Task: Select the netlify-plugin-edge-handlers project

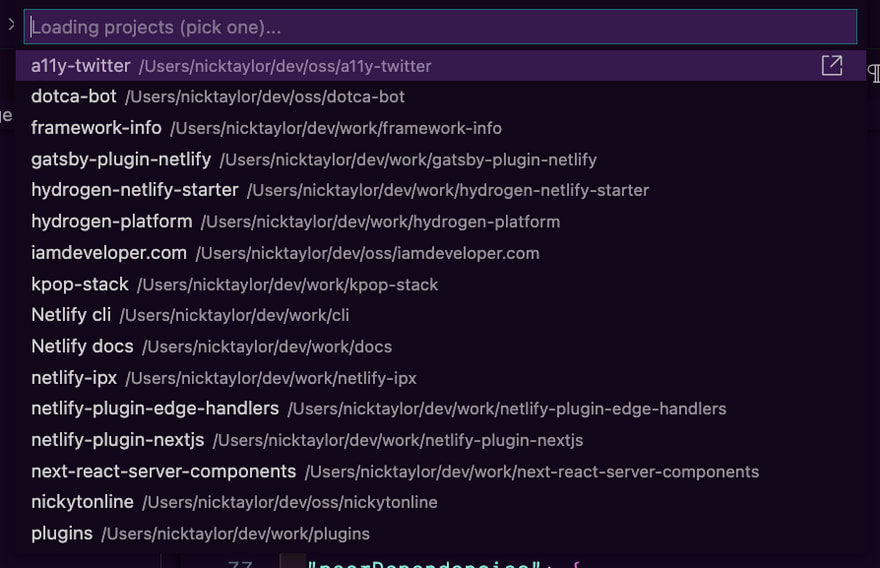Action: pyautogui.click(x=441, y=409)
